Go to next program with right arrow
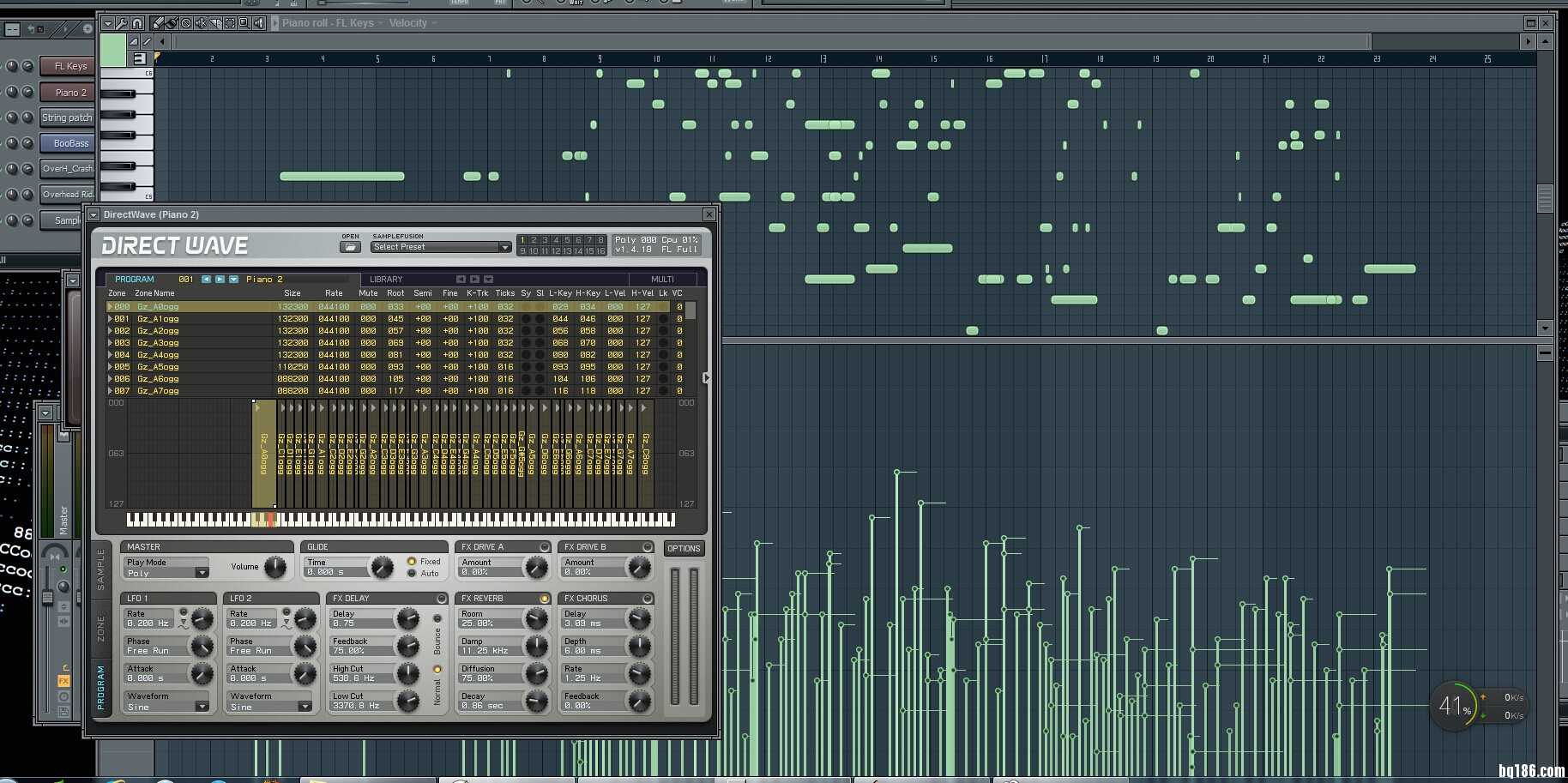The height and width of the screenshot is (783, 1568). click(220, 280)
